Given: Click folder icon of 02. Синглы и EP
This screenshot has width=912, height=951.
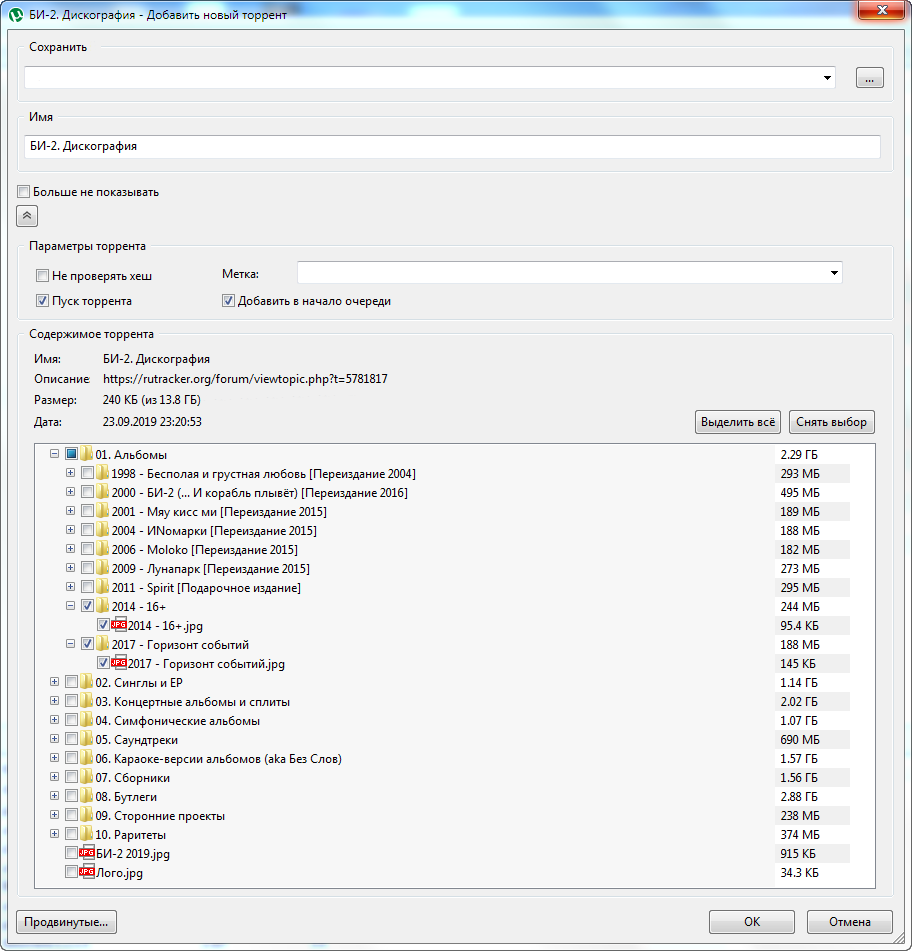Looking at the screenshot, I should (86, 682).
